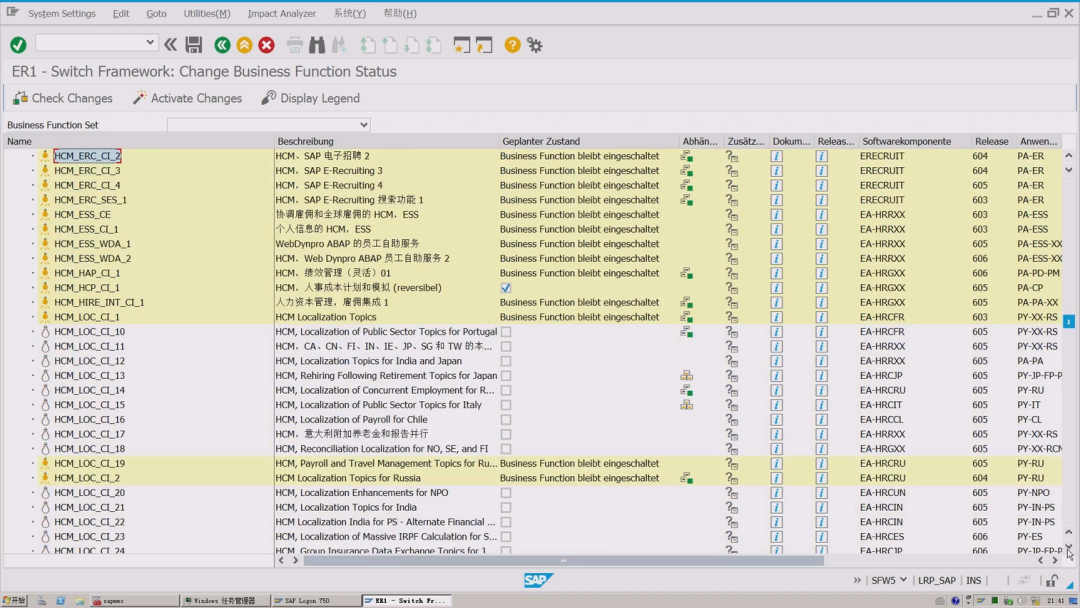This screenshot has width=1080, height=608.
Task: Click the red Cancel icon
Action: pyautogui.click(x=267, y=45)
